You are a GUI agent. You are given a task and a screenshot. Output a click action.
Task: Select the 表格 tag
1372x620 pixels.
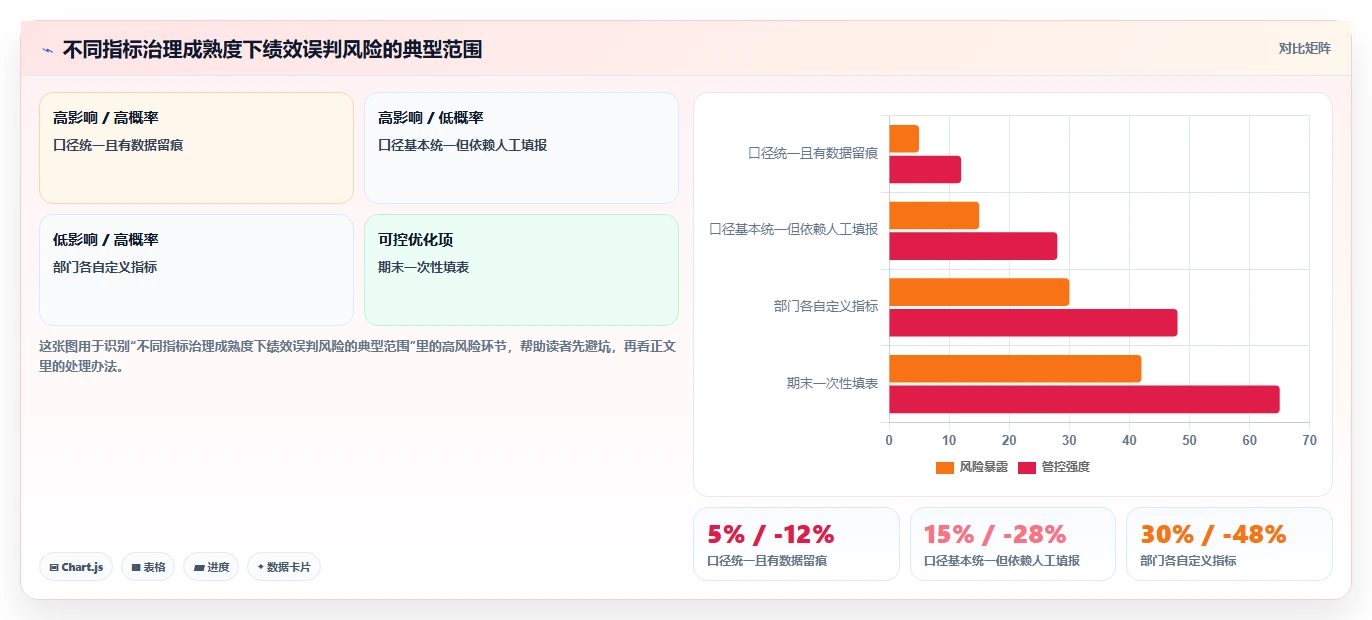pos(148,567)
